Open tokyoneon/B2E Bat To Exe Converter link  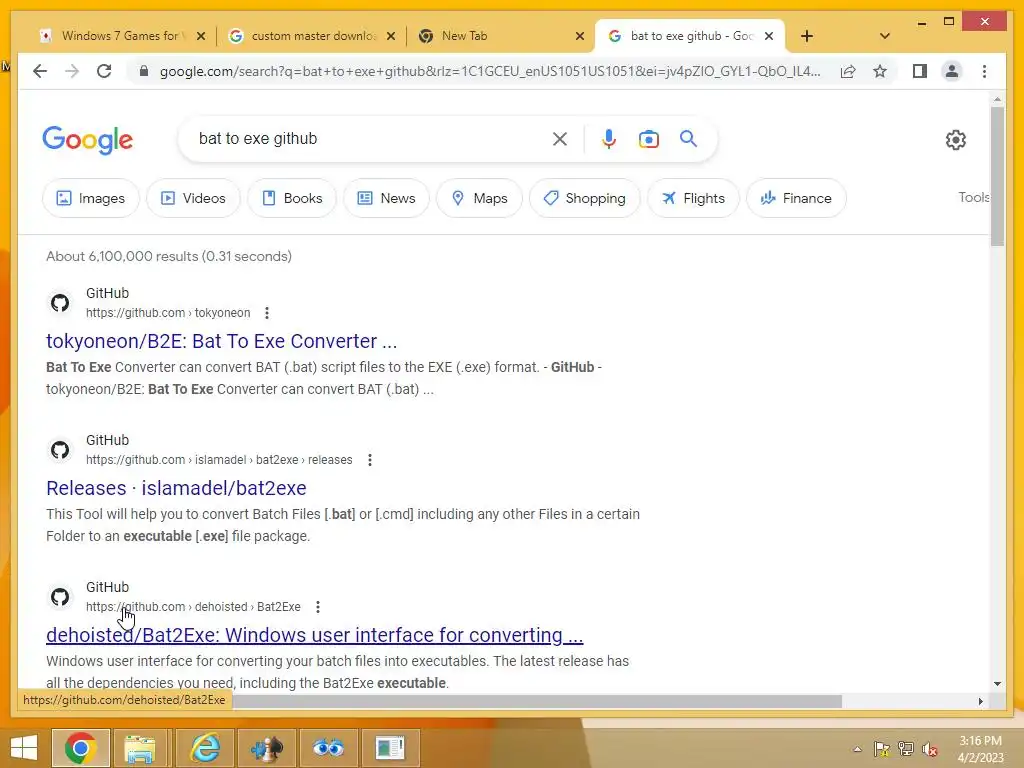point(221,341)
